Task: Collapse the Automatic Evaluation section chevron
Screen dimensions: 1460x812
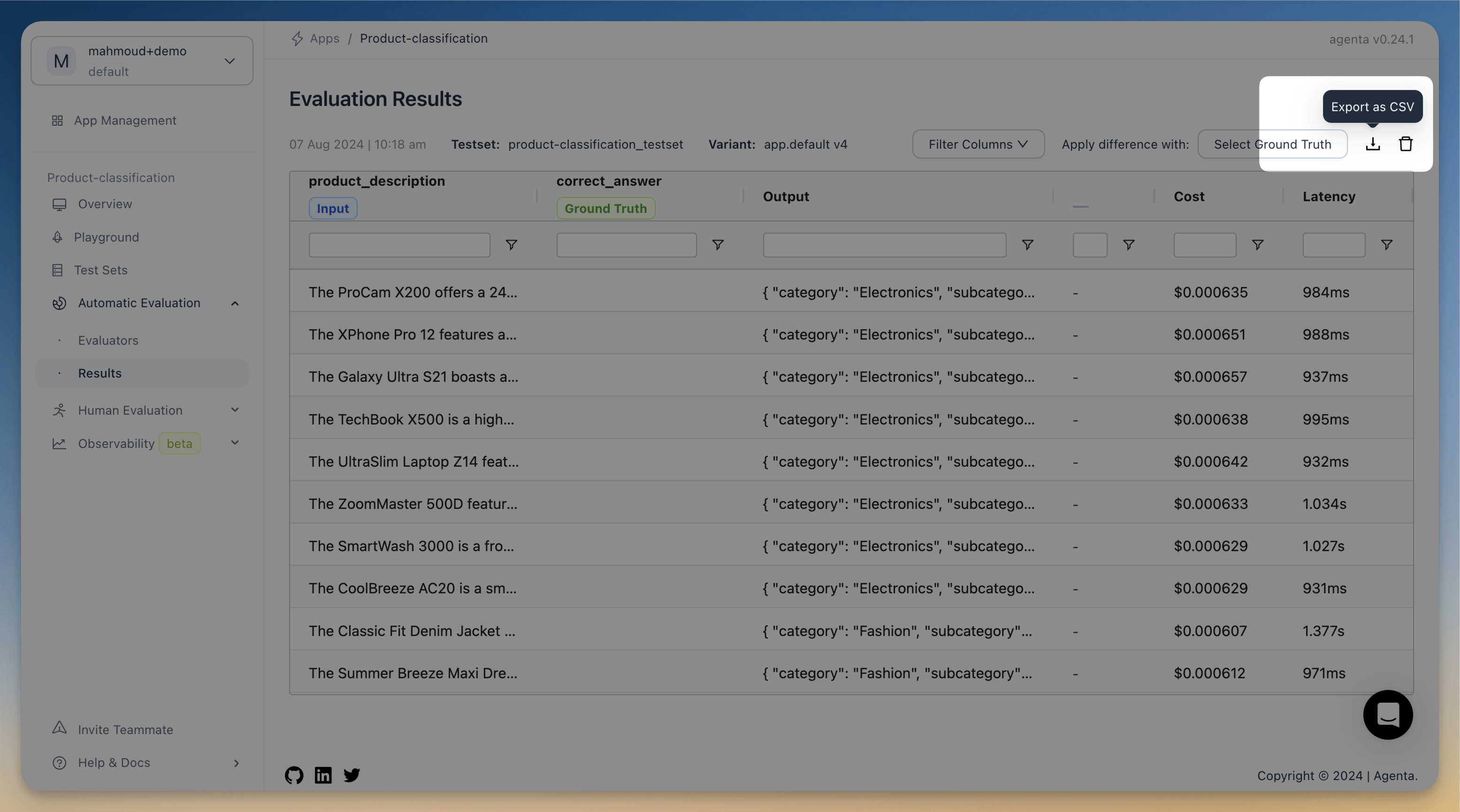Action: tap(235, 303)
